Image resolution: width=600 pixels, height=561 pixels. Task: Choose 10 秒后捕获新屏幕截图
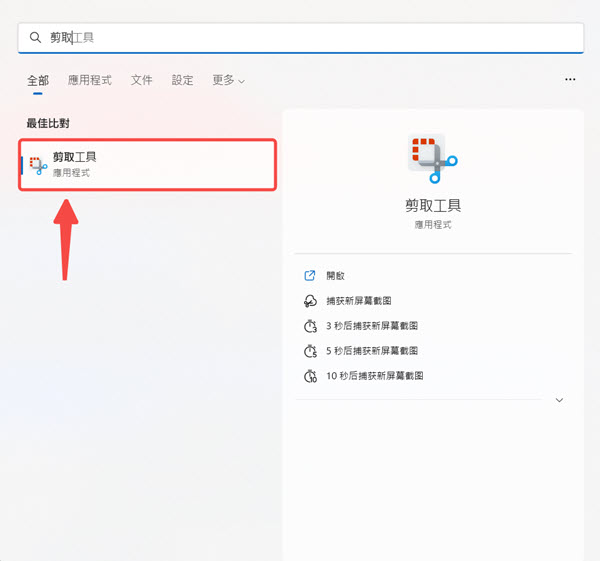tap(375, 376)
